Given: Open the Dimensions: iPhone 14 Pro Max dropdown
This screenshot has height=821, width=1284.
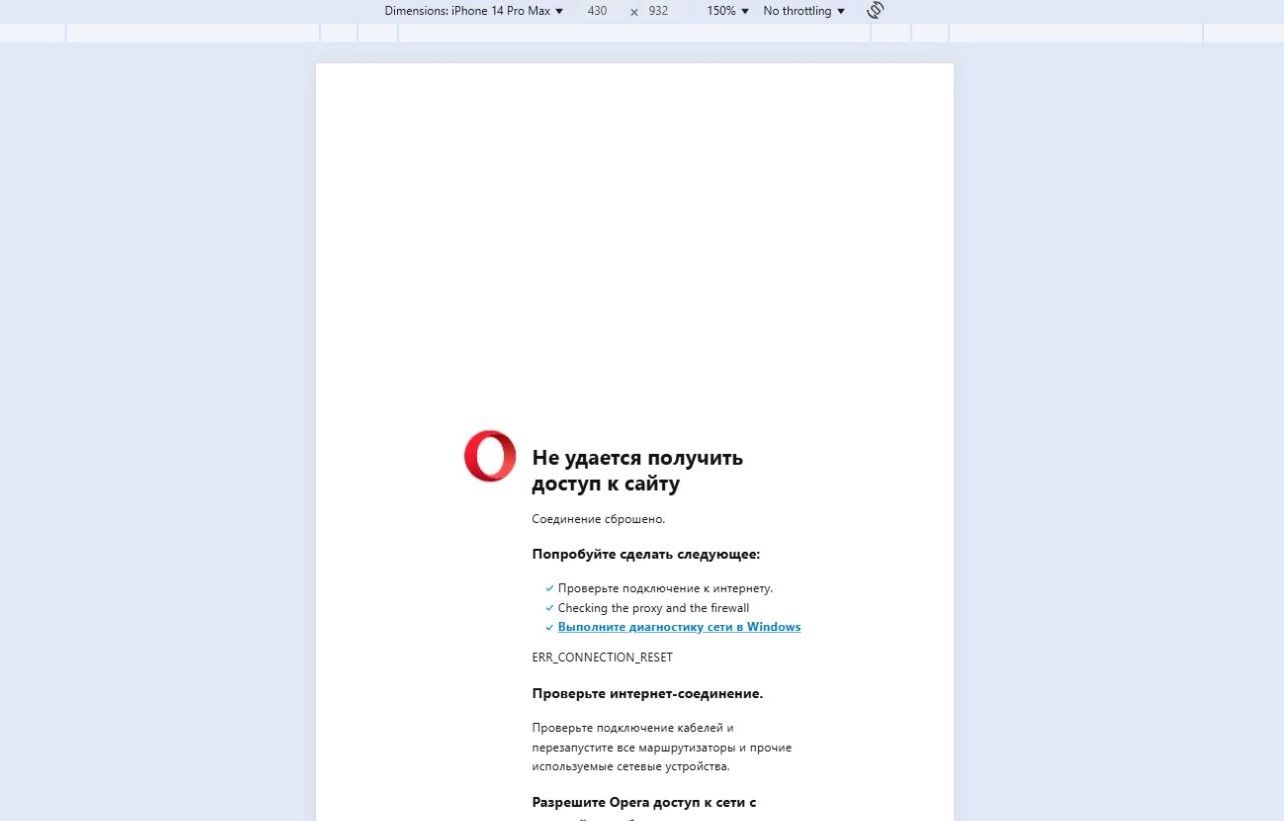Looking at the screenshot, I should coord(474,11).
